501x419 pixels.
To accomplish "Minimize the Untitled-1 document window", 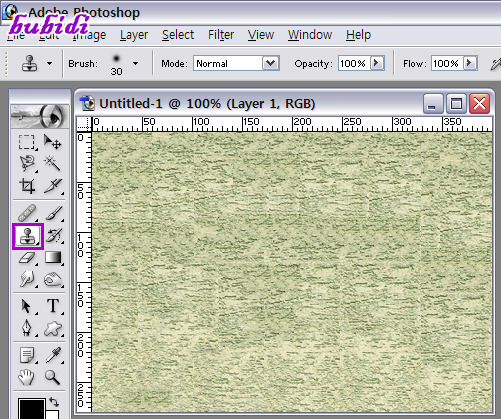I will pyautogui.click(x=433, y=104).
